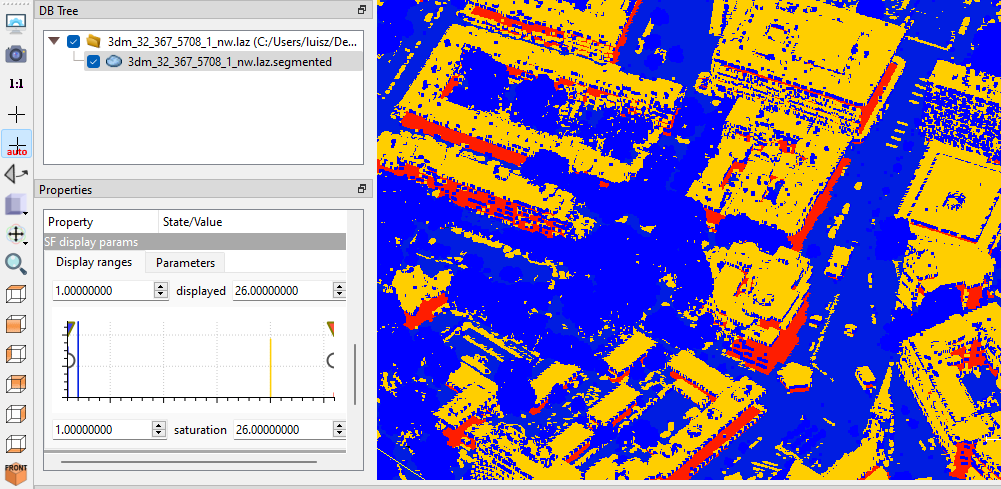Screen dimensions: 1001x489
Task: Click the full screen monitor icon
Action: (16, 20)
